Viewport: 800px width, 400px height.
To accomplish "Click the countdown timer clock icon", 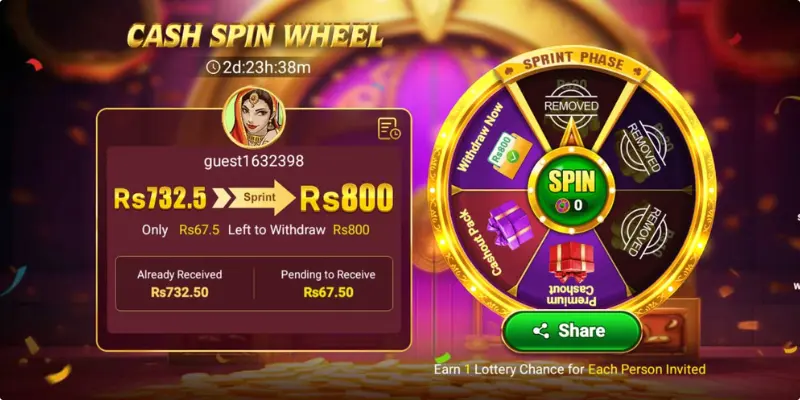I will [x=213, y=67].
